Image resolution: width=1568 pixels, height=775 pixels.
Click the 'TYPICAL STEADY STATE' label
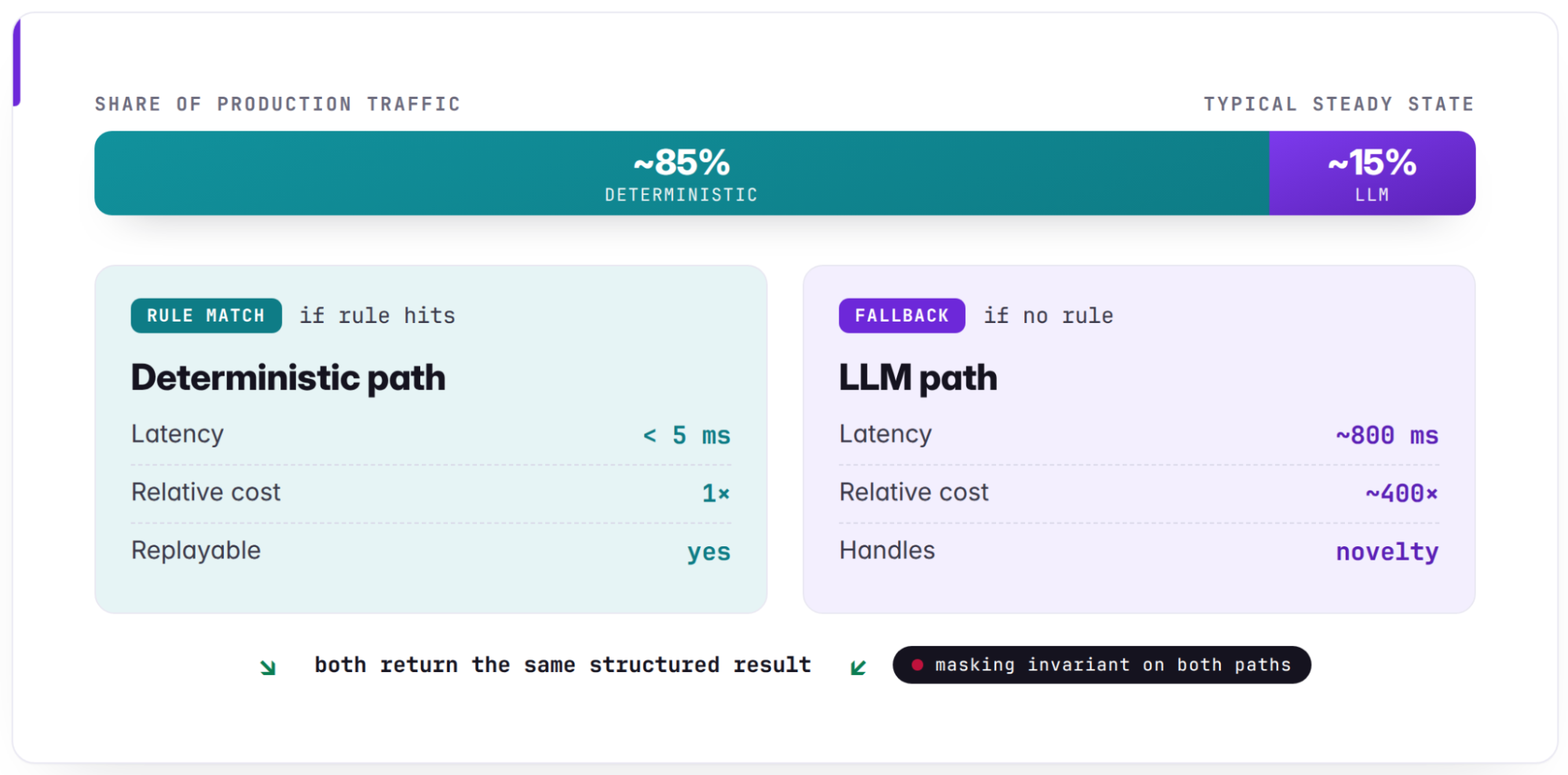[x=1339, y=104]
